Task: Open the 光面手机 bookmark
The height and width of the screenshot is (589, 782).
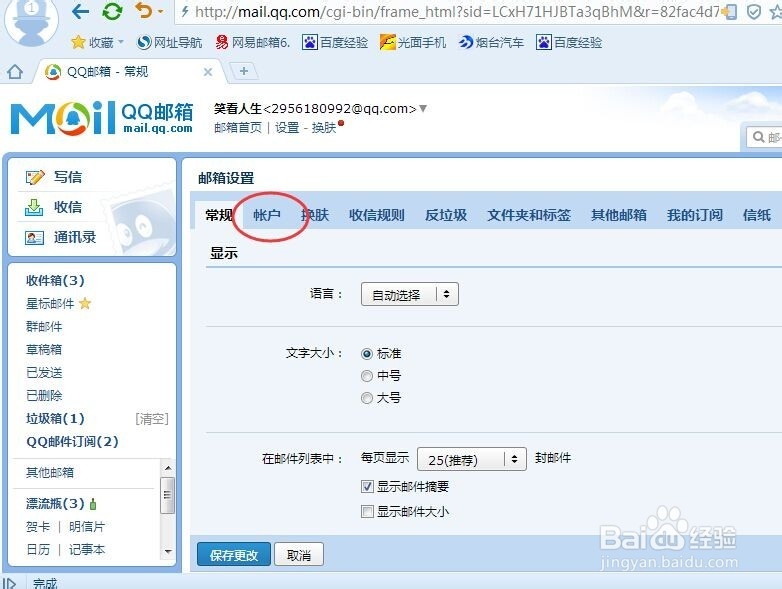Action: [x=413, y=43]
